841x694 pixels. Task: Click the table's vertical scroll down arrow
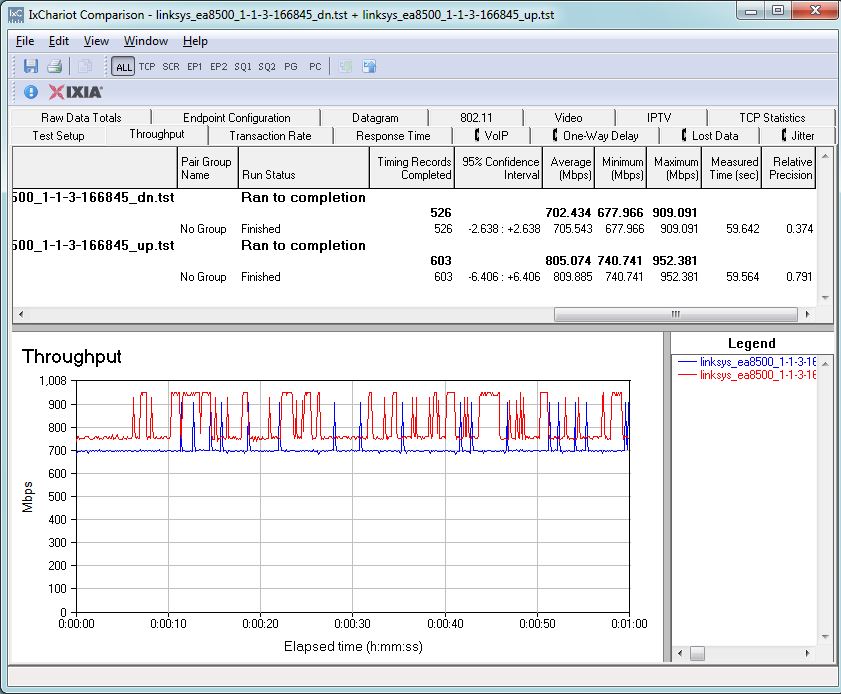[825, 297]
